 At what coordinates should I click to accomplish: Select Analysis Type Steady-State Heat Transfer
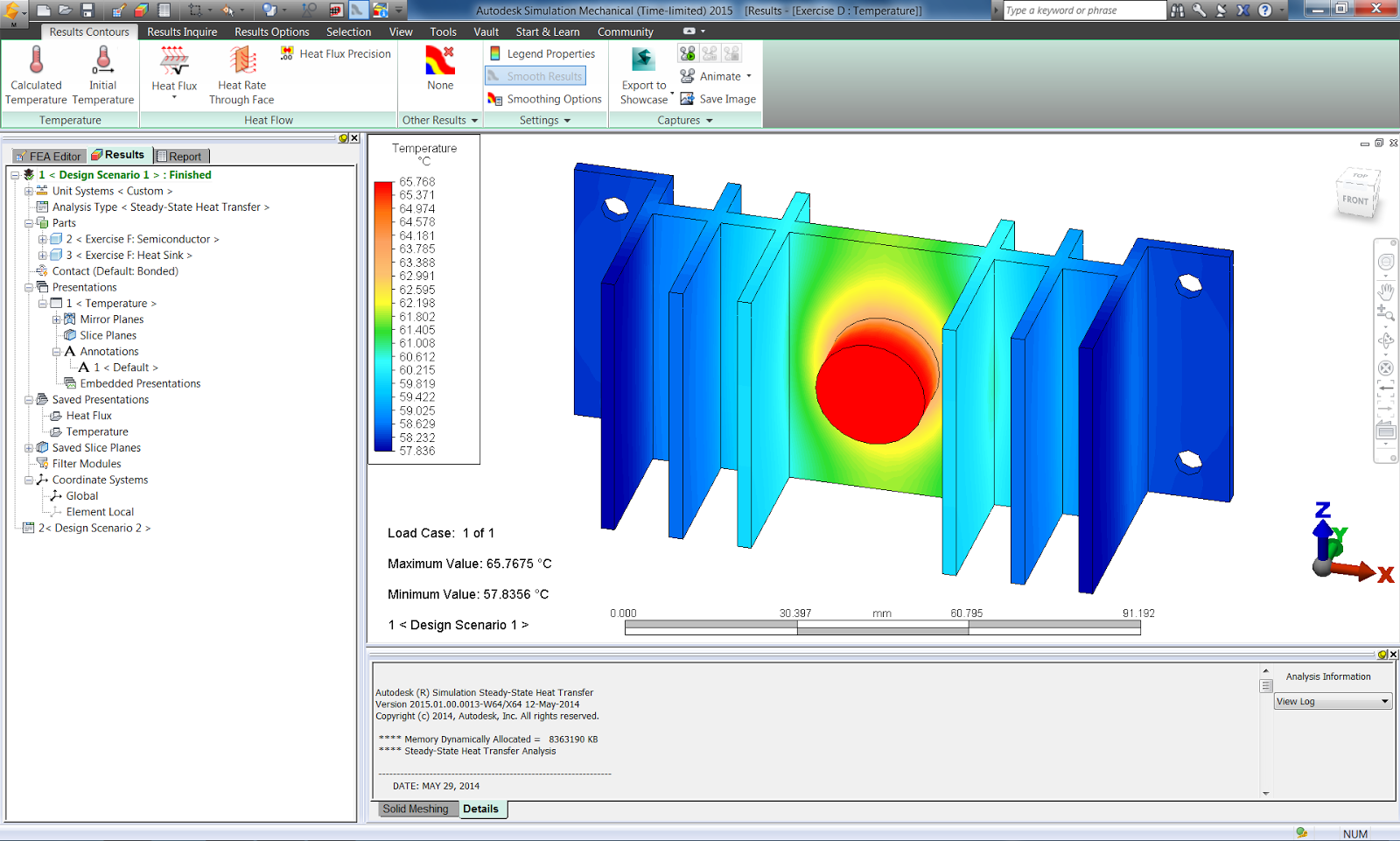(160, 207)
